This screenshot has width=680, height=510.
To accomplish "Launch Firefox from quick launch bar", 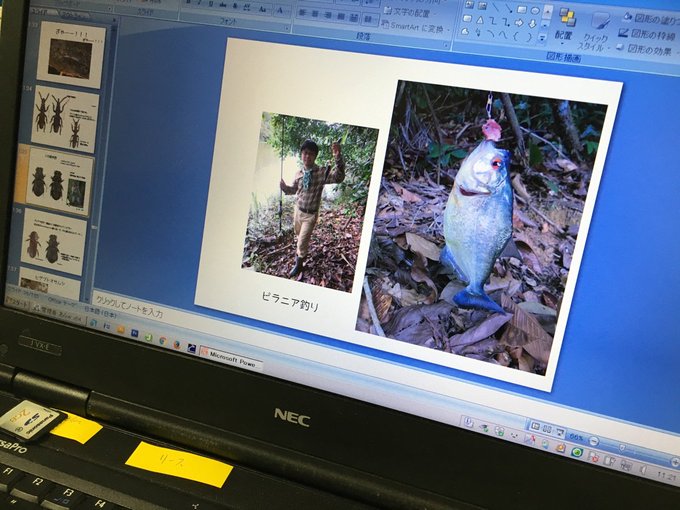I will tap(177, 345).
